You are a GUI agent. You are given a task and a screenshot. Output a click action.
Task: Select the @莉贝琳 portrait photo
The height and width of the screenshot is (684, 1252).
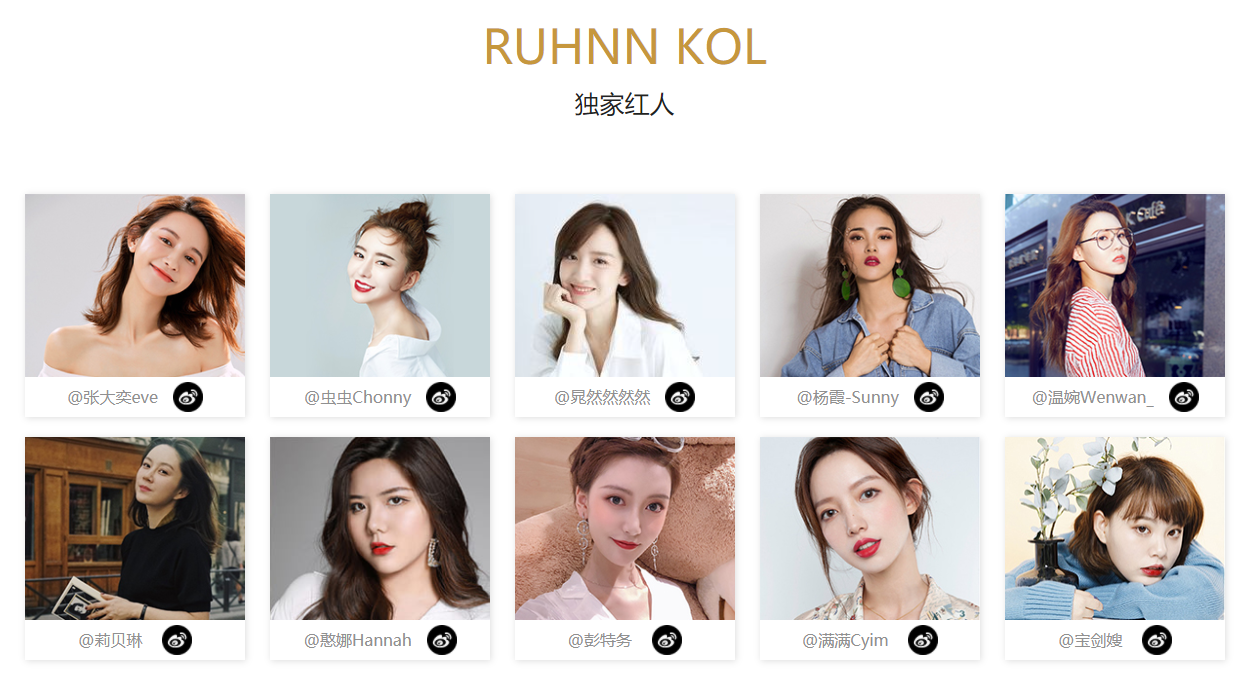(x=135, y=528)
